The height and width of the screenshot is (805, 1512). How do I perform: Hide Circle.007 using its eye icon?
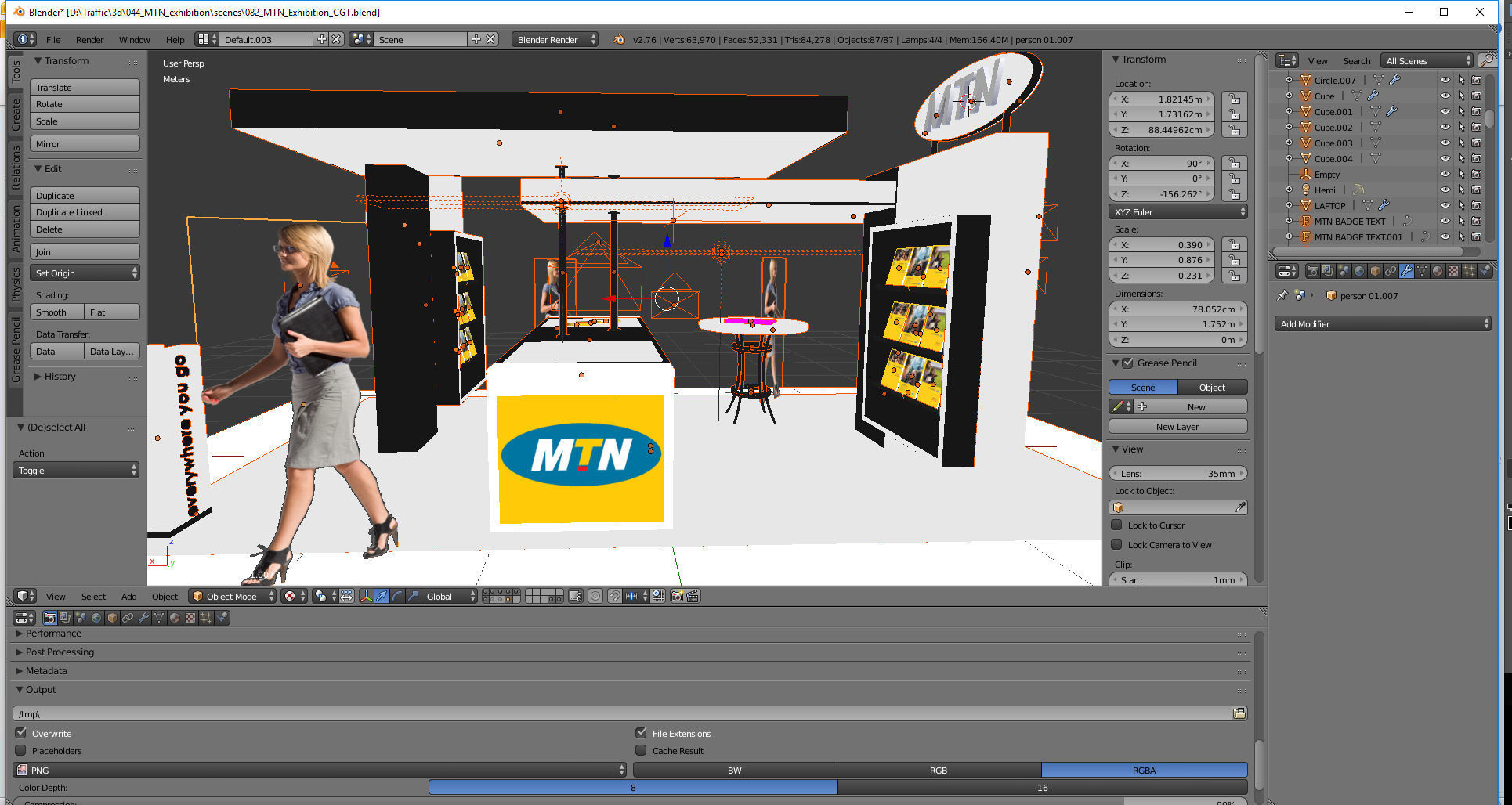point(1445,80)
